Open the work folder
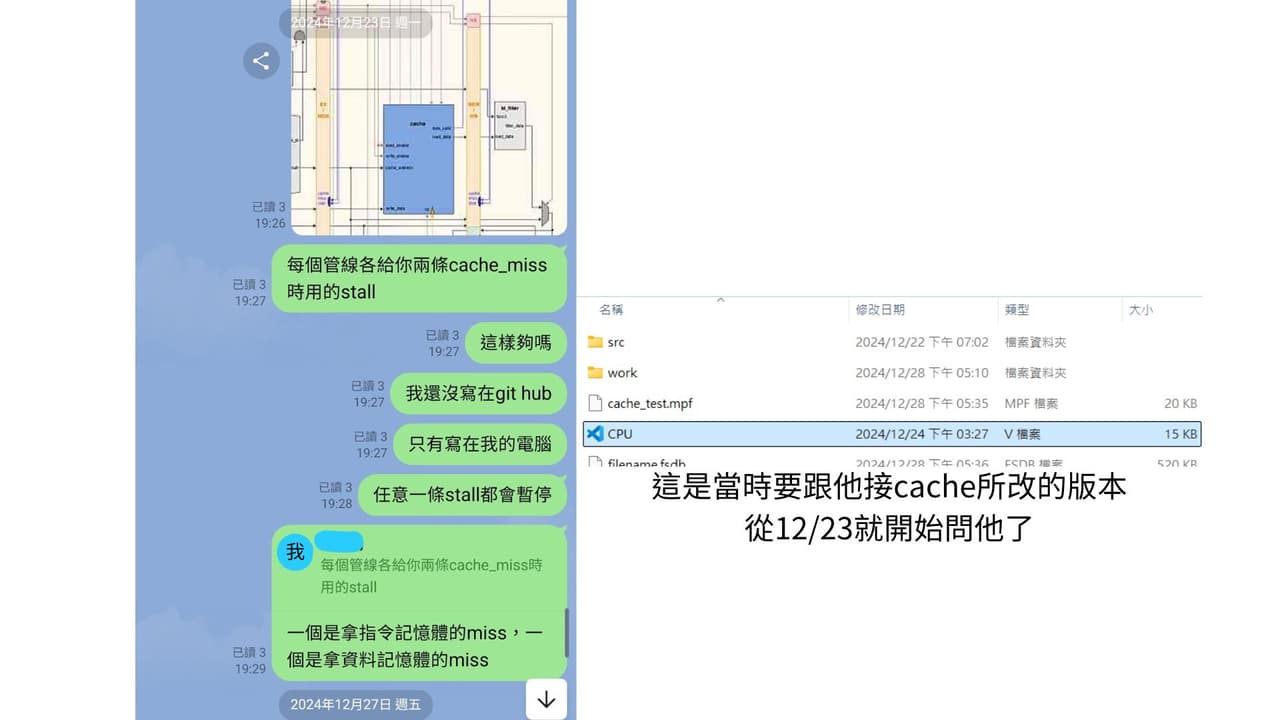Viewport: 1280px width, 720px height. [619, 372]
